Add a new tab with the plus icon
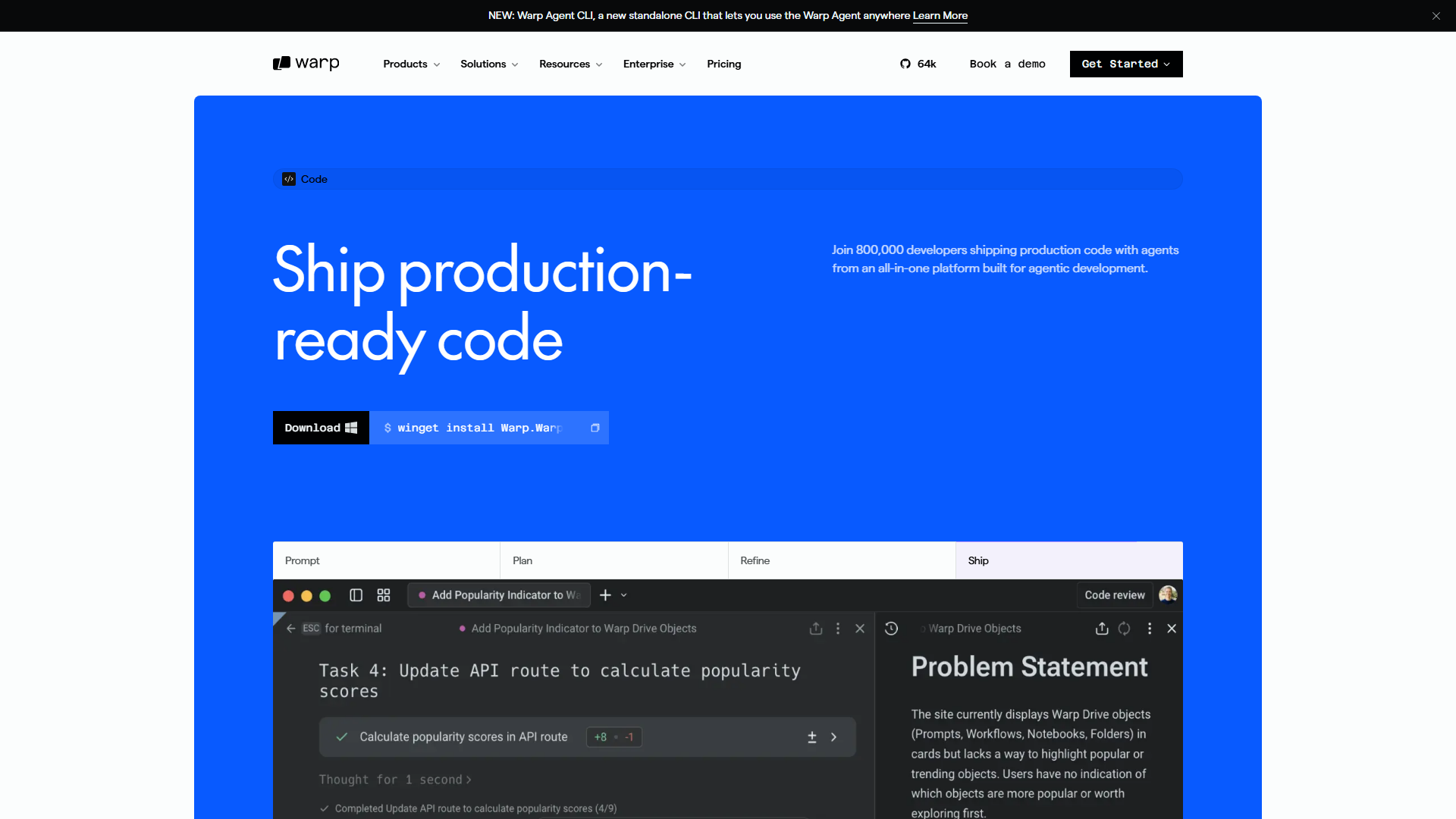The height and width of the screenshot is (819, 1456). tap(605, 595)
